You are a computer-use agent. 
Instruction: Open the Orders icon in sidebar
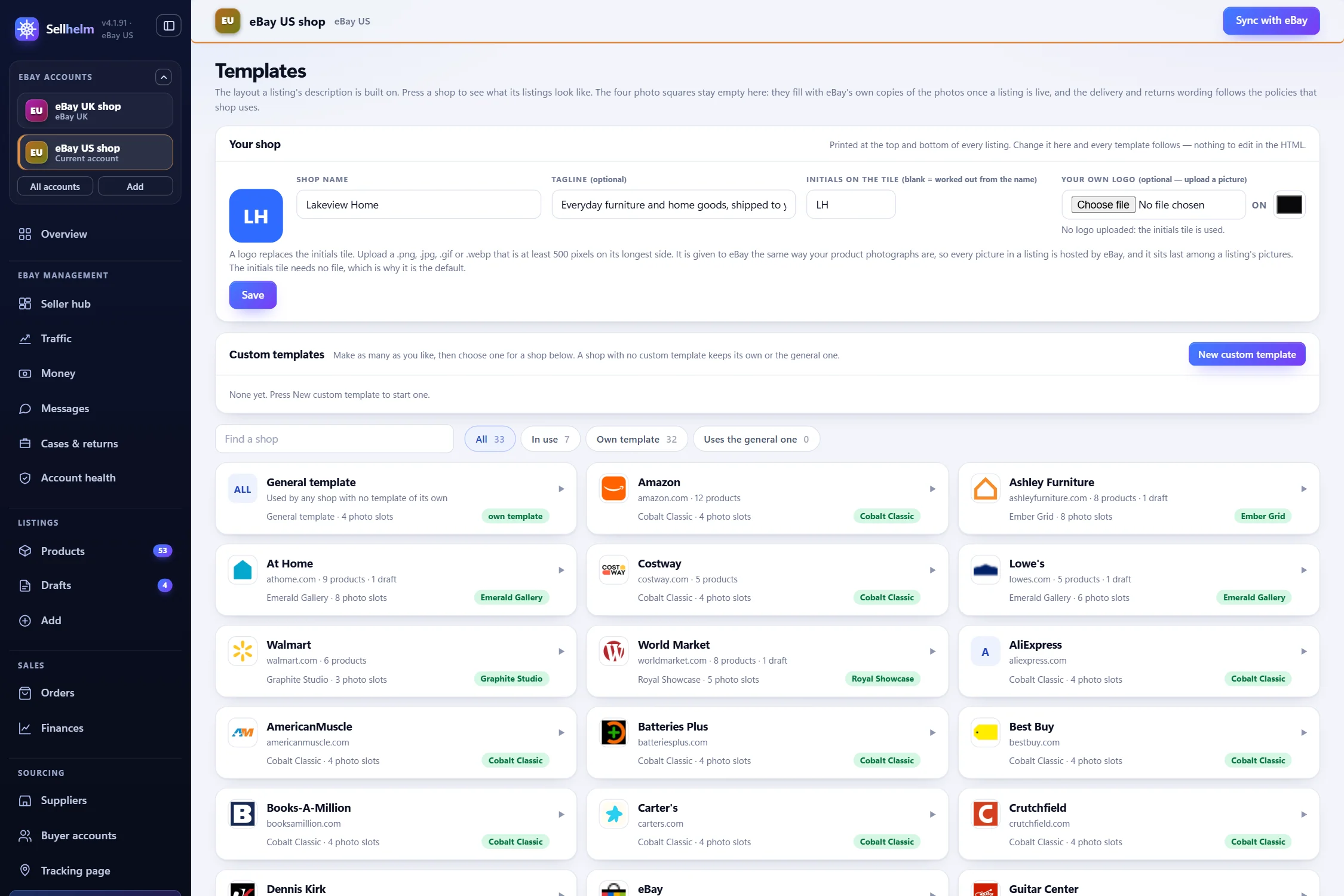click(25, 693)
